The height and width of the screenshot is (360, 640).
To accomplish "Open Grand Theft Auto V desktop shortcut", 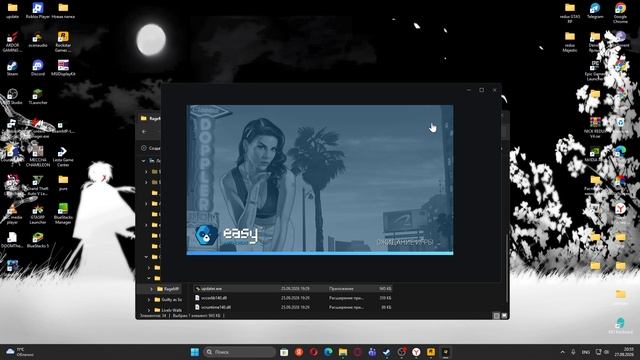I will click(38, 185).
